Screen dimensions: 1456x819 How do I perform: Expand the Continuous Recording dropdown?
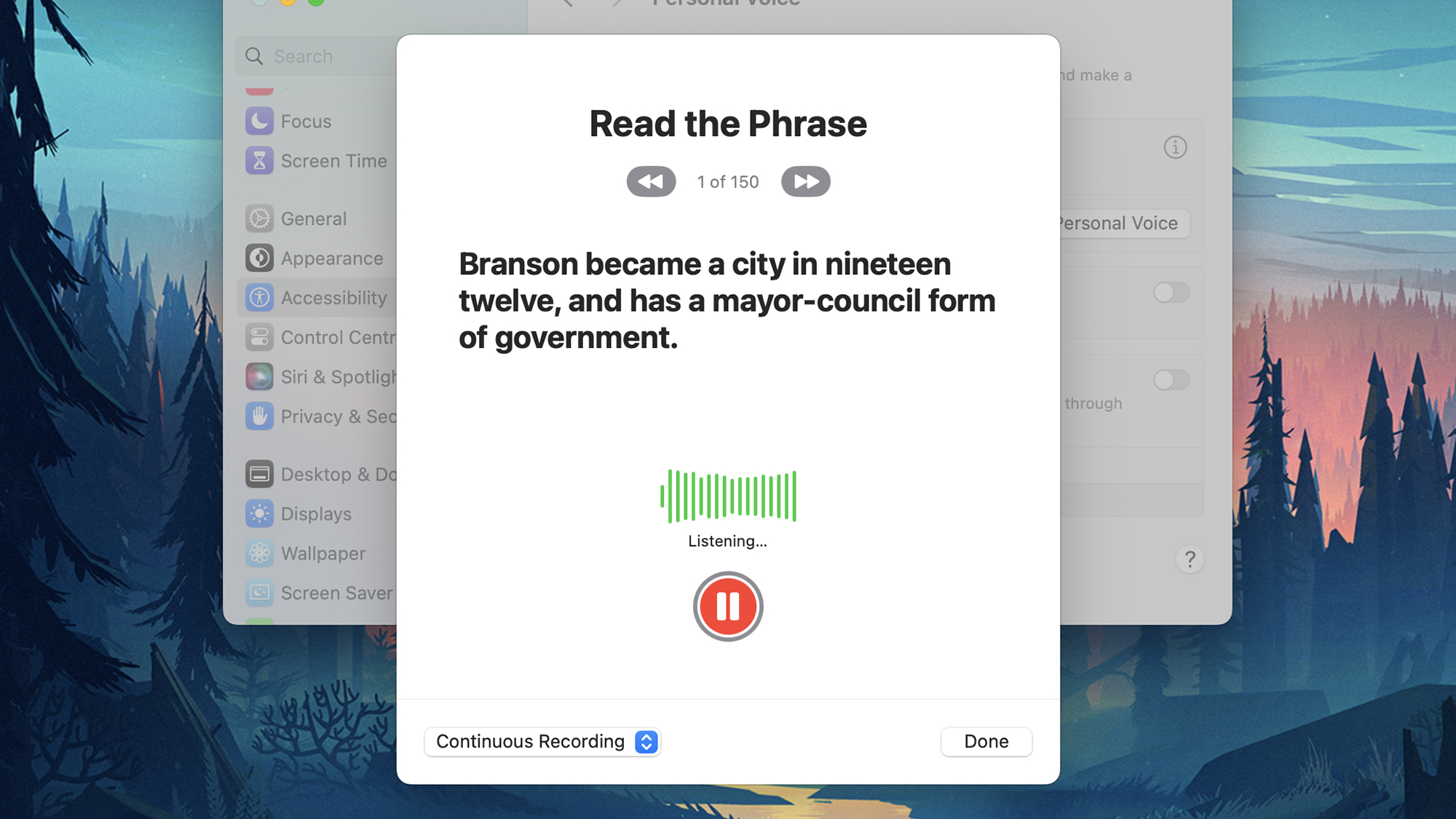(648, 741)
